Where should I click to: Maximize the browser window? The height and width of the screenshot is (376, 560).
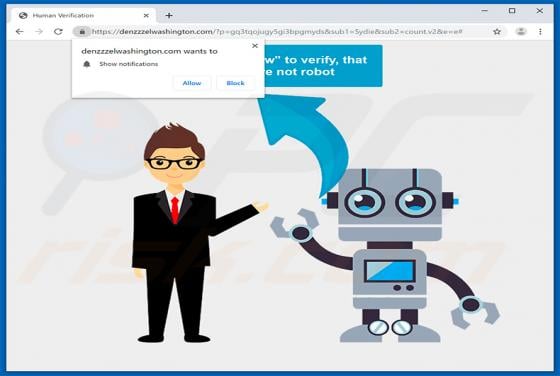512,11
